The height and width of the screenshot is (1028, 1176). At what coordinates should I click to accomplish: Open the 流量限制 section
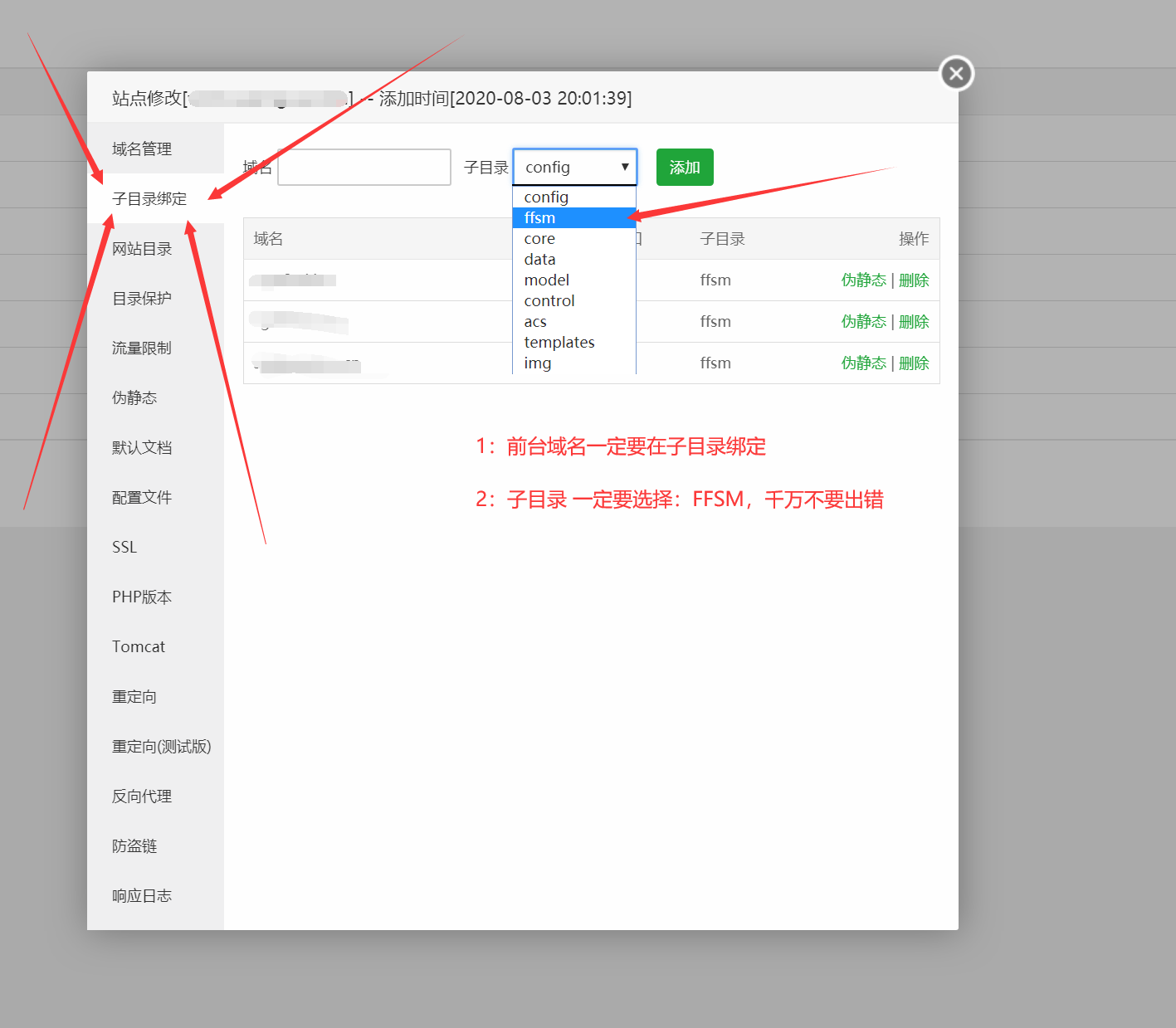tap(140, 348)
